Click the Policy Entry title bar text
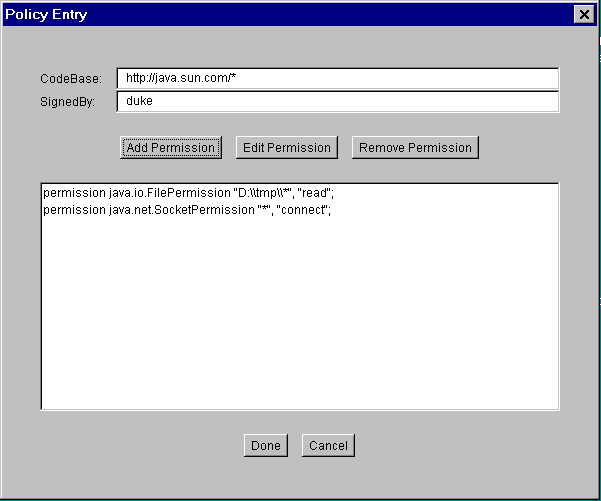 [47, 14]
